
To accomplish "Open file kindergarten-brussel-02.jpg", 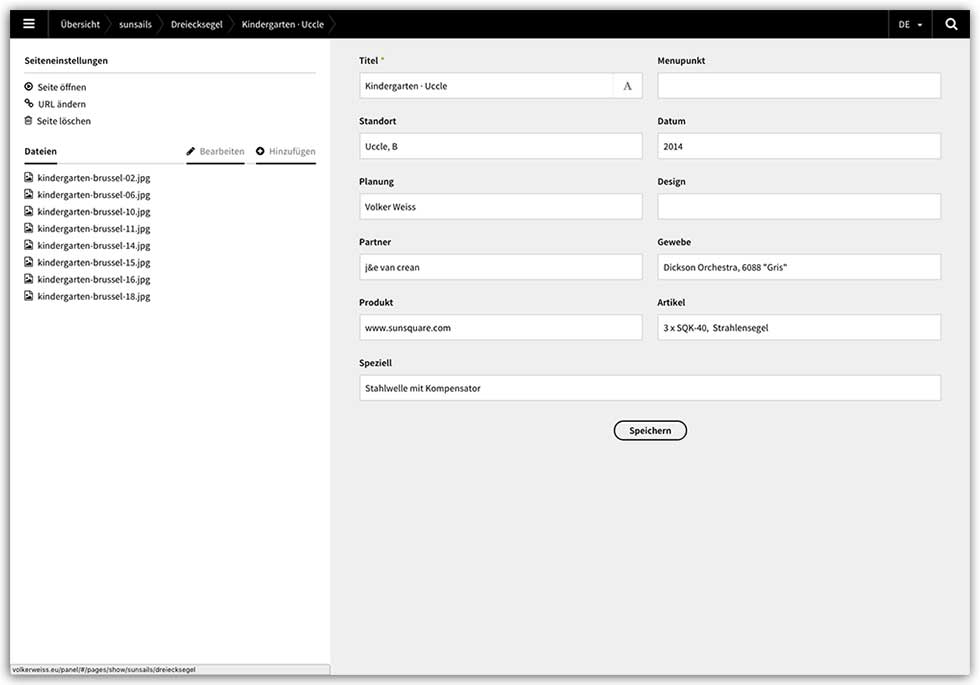I will click(94, 178).
